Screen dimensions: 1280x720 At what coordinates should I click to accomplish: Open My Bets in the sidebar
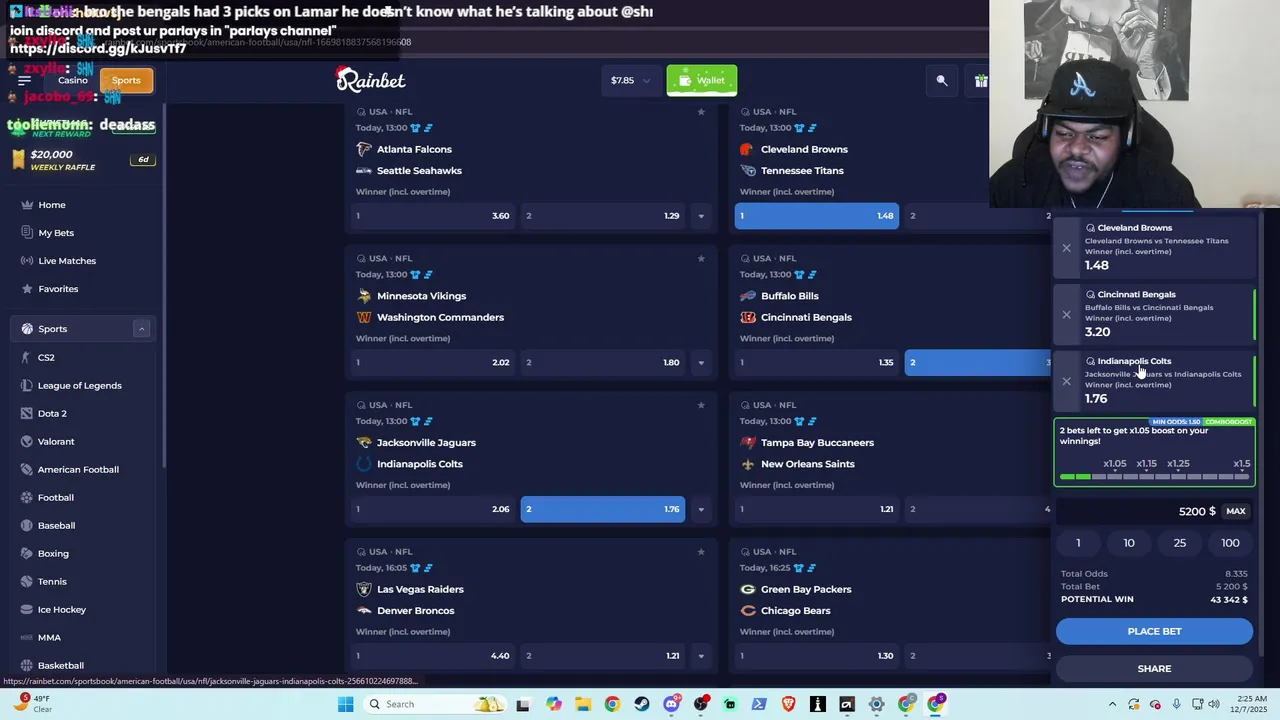pyautogui.click(x=56, y=233)
